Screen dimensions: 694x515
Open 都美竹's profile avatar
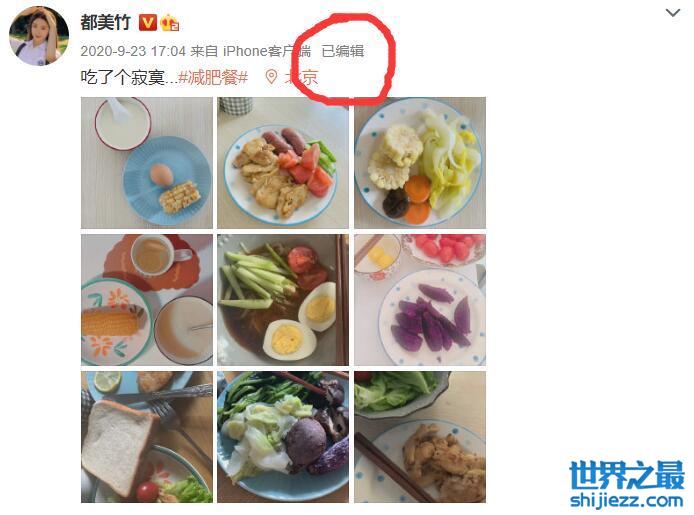[39, 36]
